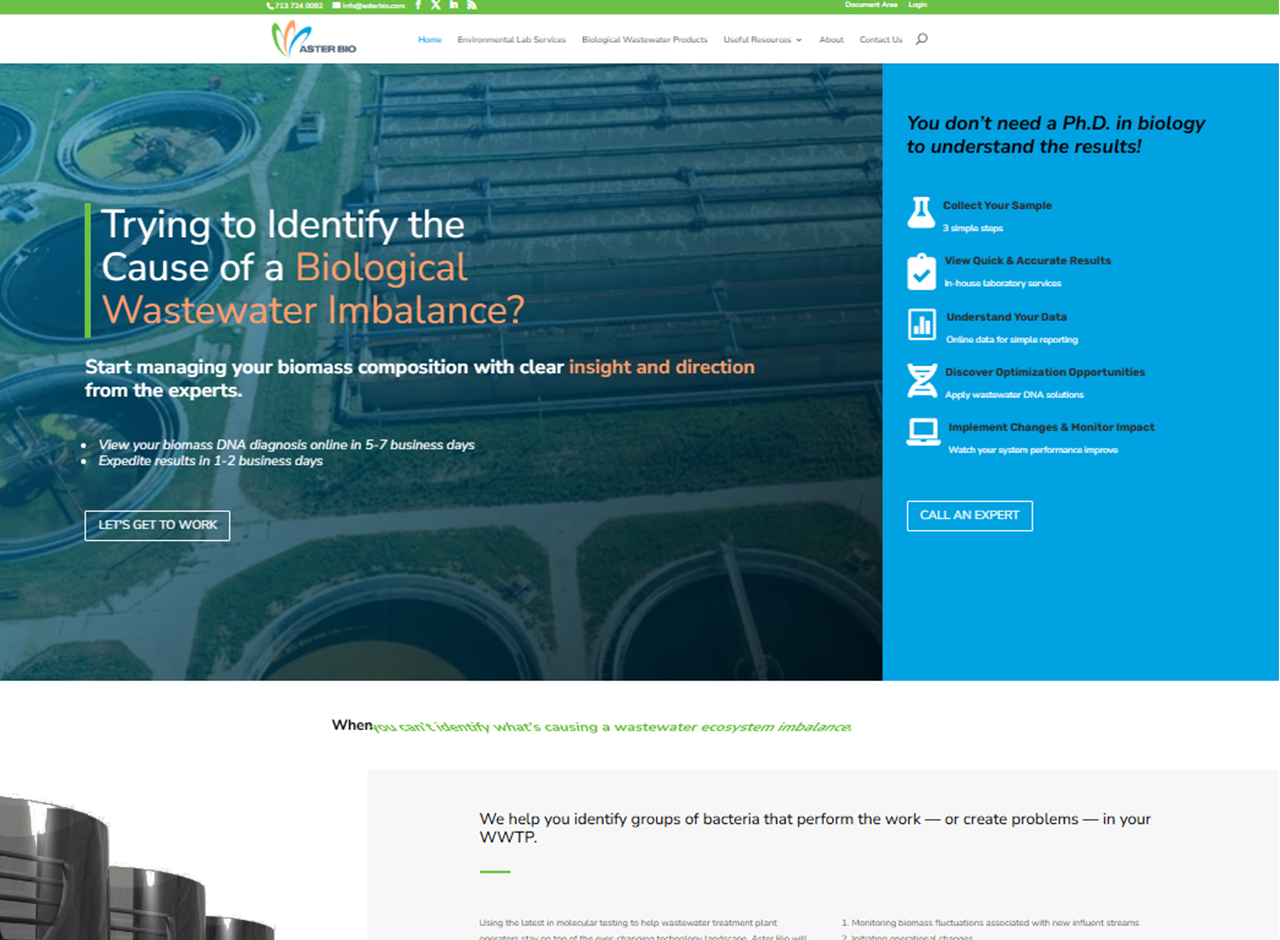The width and height of the screenshot is (1280, 940).
Task: Click the laptop monitor impact icon
Action: click(922, 433)
